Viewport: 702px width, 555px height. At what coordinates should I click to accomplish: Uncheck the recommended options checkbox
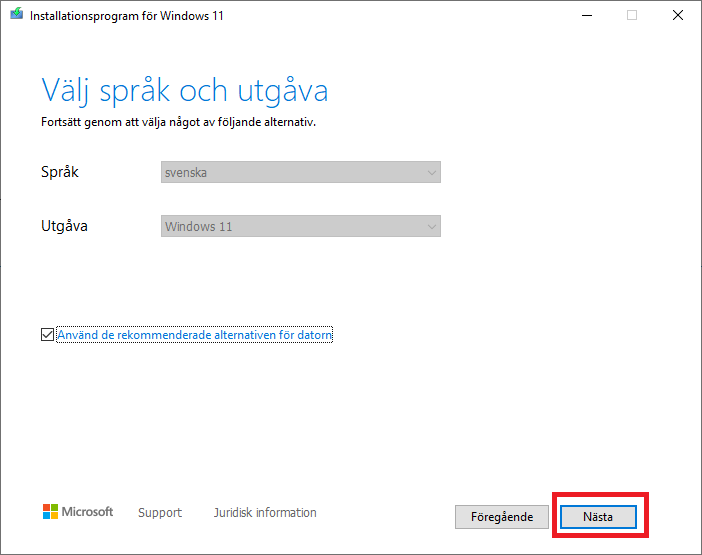pyautogui.click(x=48, y=335)
